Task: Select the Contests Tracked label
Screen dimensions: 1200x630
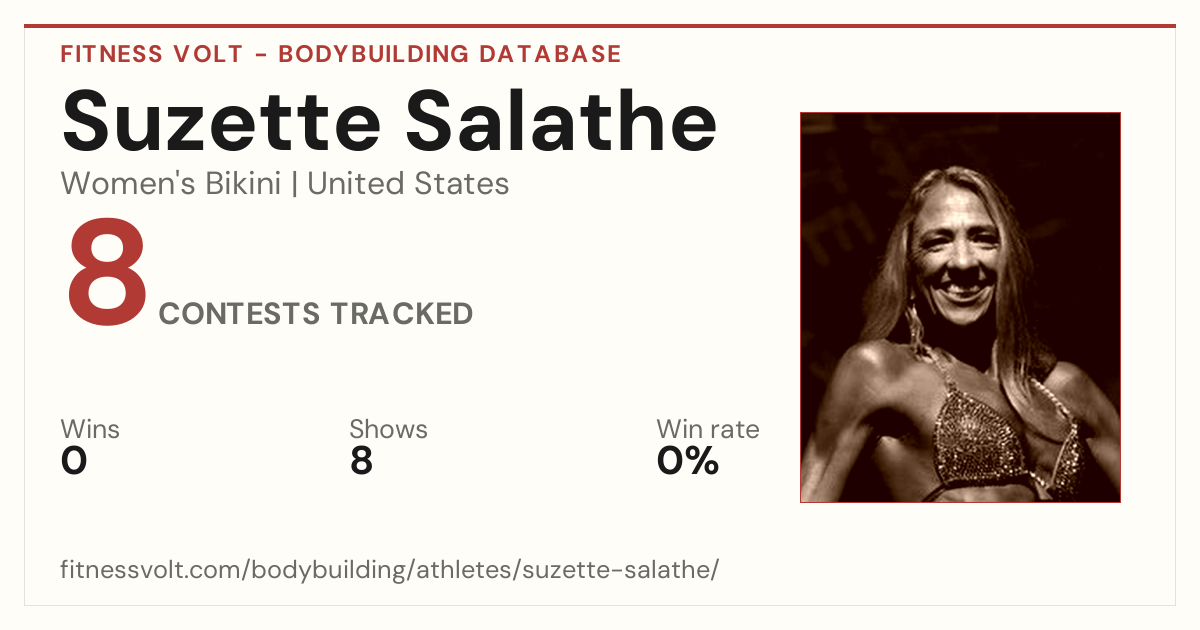Action: click(316, 314)
